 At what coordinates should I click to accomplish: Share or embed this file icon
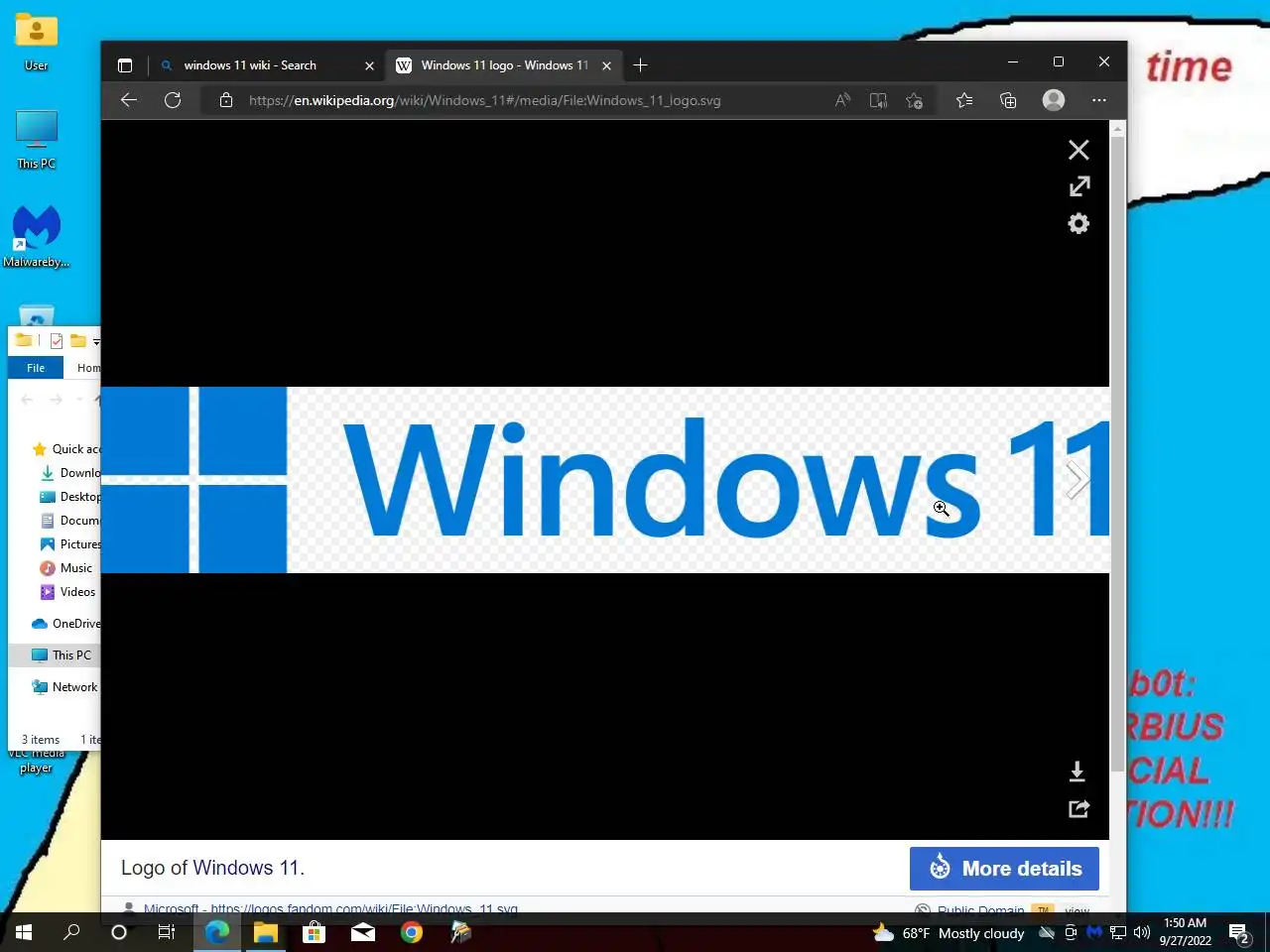[x=1079, y=809]
